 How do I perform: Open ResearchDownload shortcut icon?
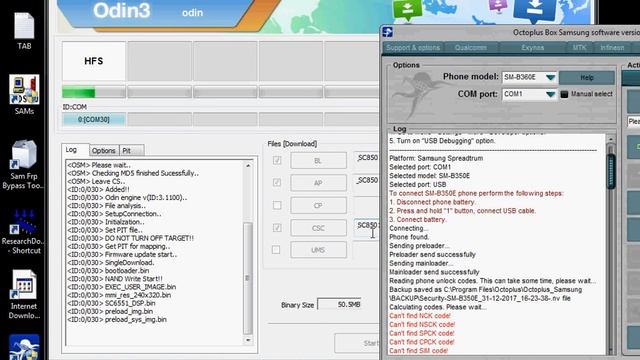point(23,231)
